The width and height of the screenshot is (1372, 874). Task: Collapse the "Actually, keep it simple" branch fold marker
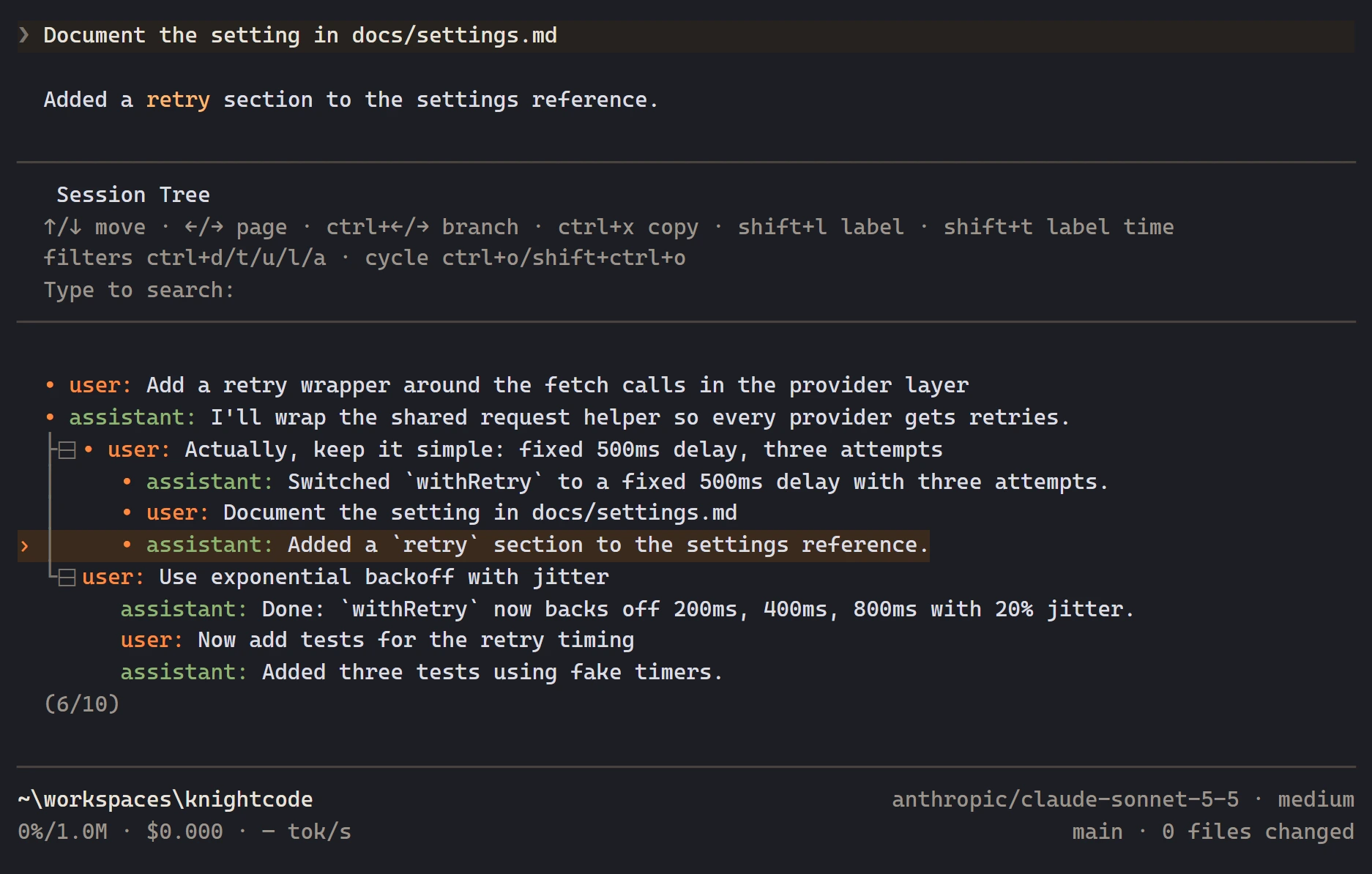pos(67,449)
